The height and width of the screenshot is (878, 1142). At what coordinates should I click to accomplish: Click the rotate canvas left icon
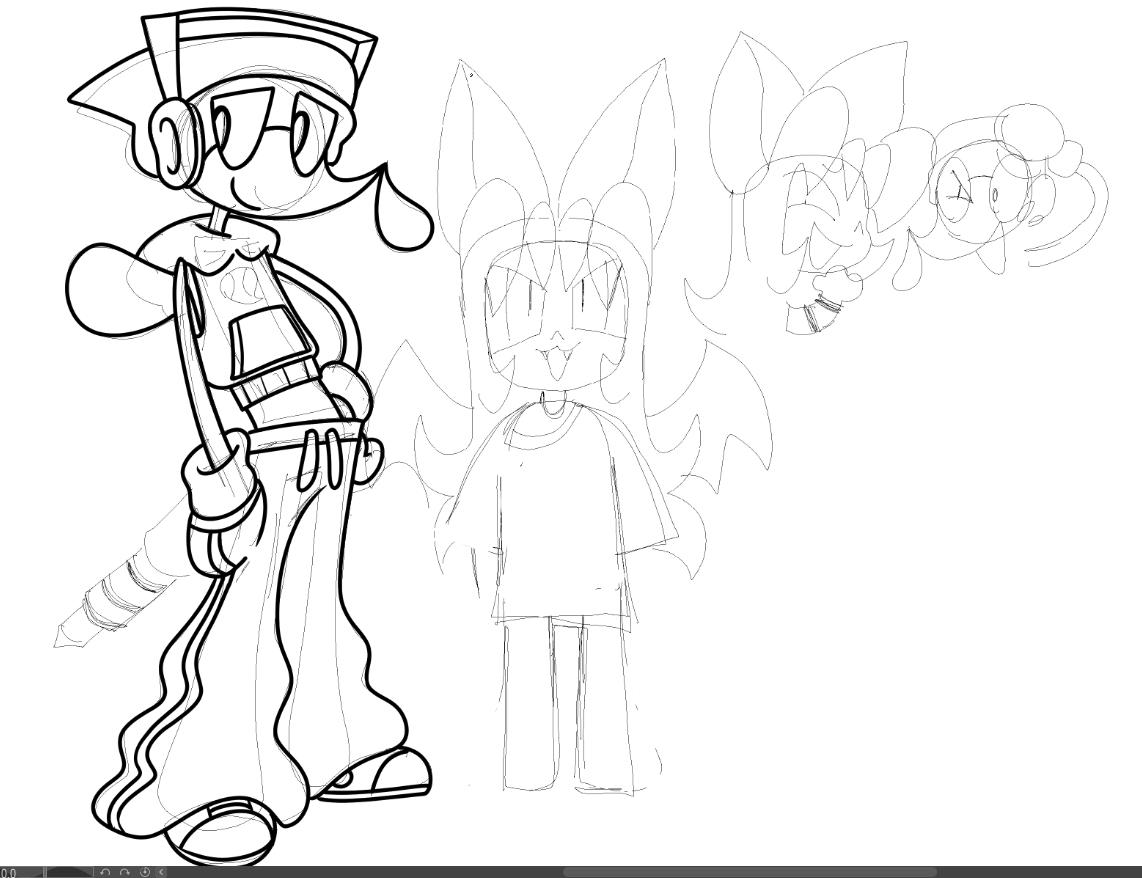click(x=105, y=872)
